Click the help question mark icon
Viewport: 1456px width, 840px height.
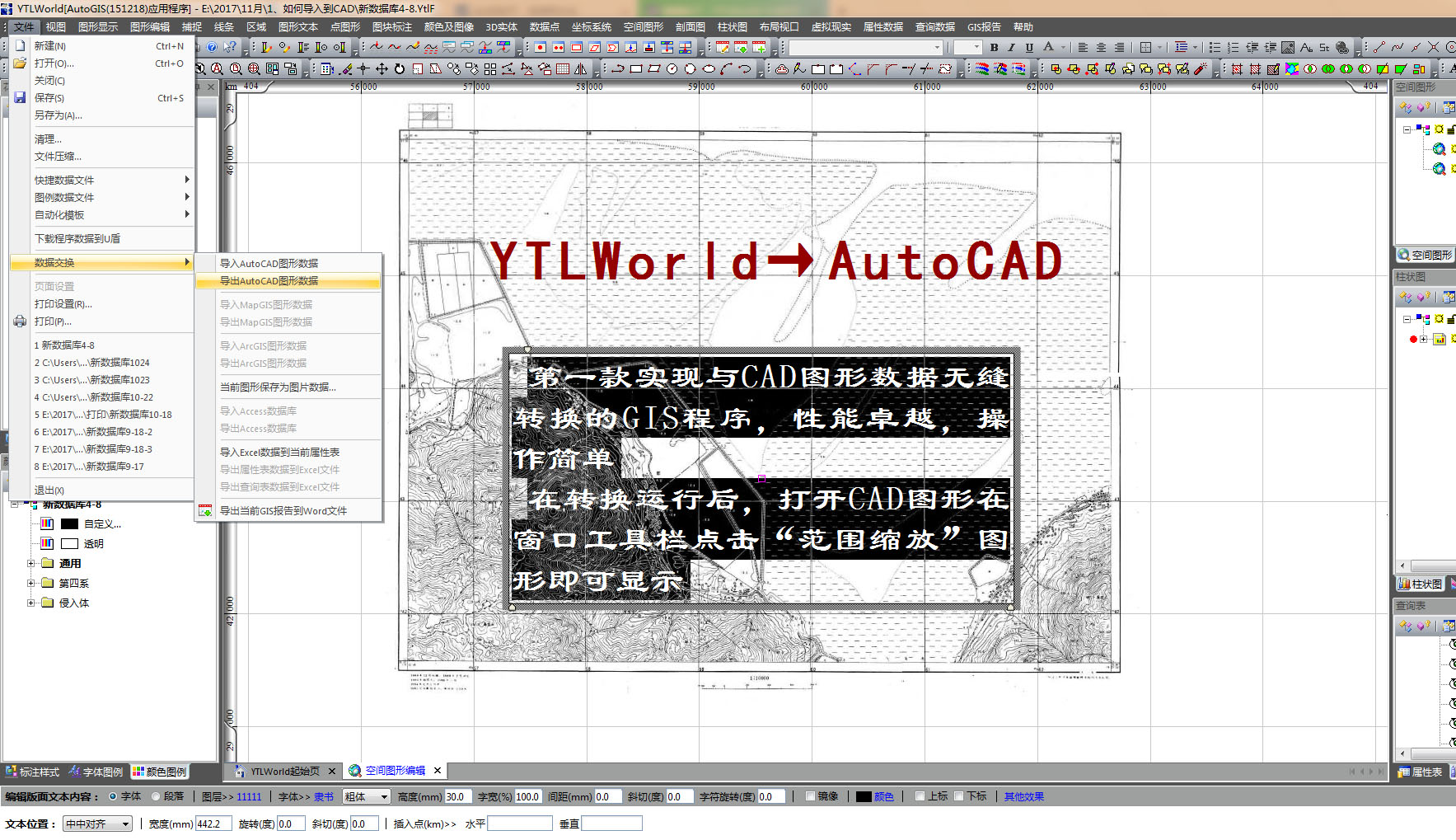pos(212,47)
